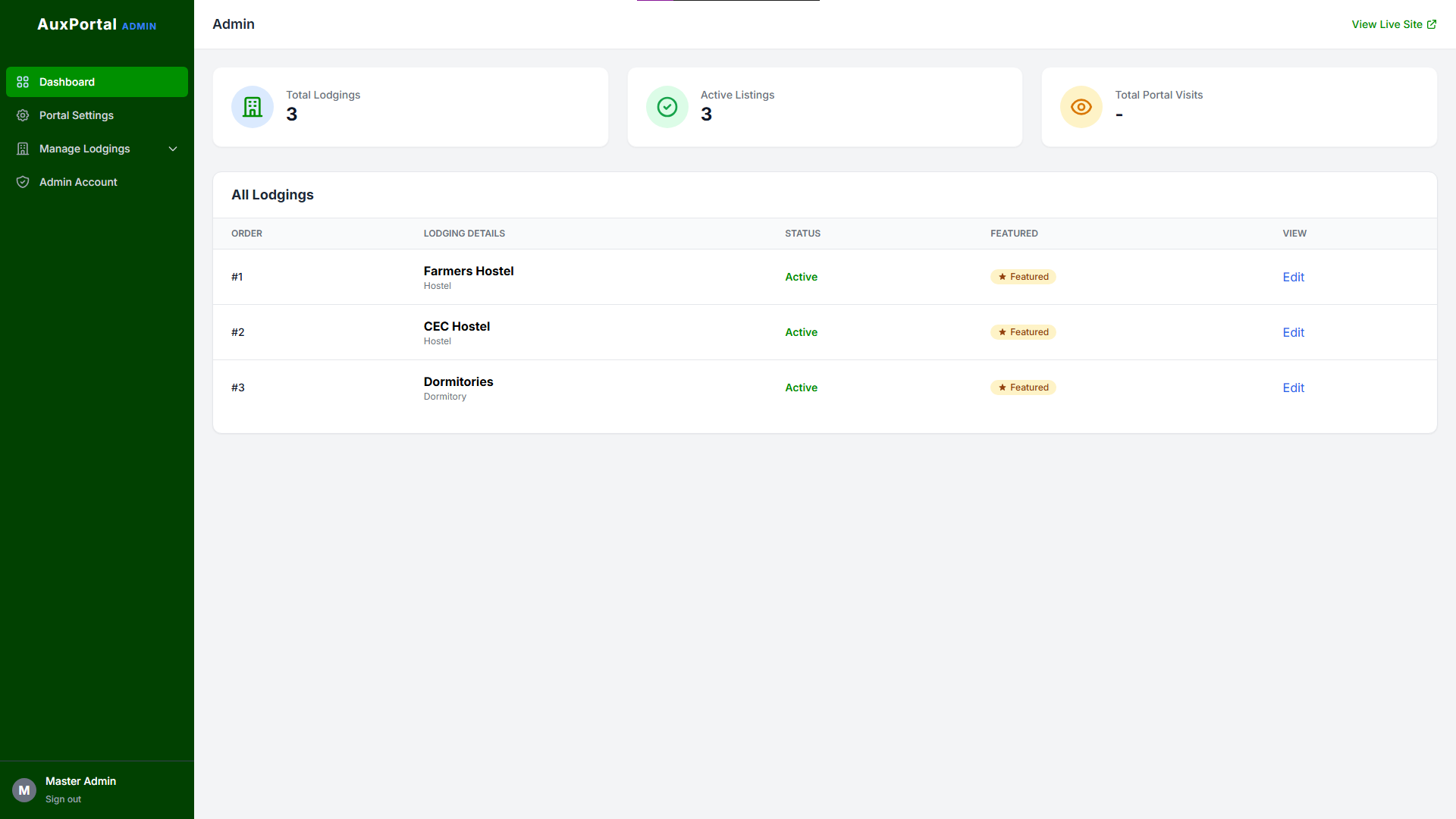Viewport: 1456px width, 819px height.
Task: Open the Dashboard menu item
Action: [x=97, y=82]
